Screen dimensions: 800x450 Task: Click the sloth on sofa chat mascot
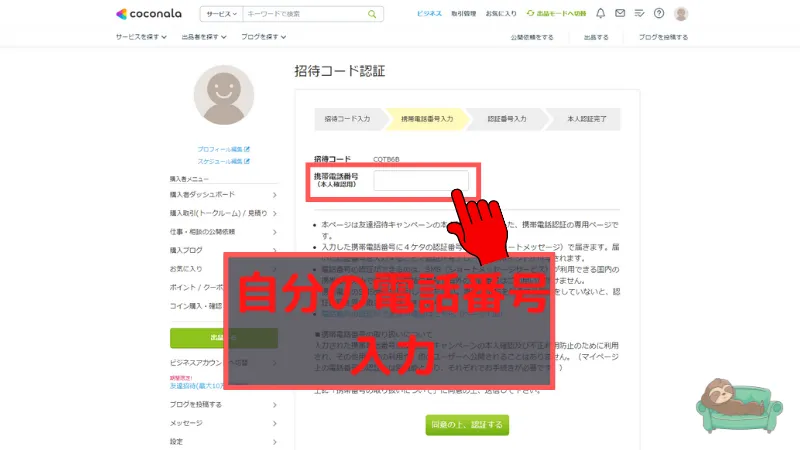click(x=739, y=406)
